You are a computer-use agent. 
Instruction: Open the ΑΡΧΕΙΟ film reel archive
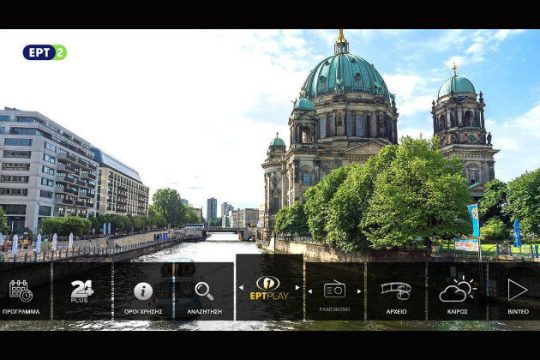click(x=396, y=291)
